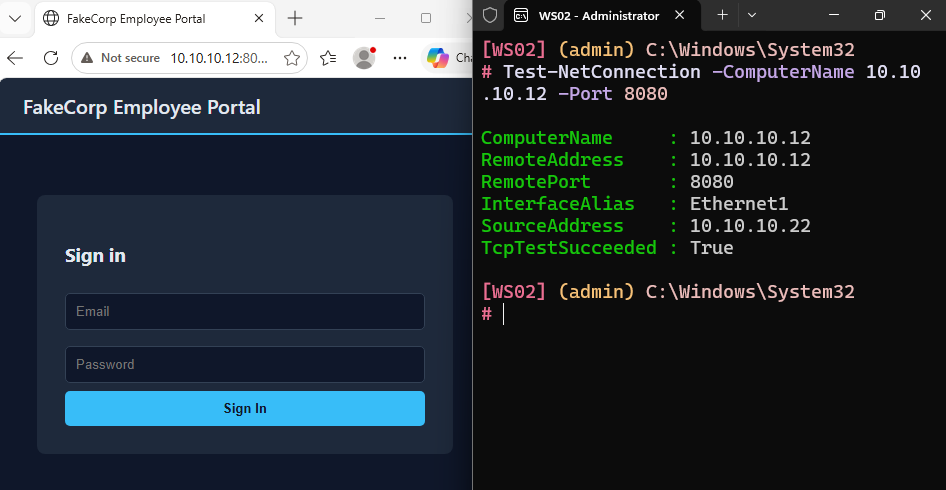Close the WS02 - Administrator terminal tab
Viewport: 946px width, 490px height.
click(679, 15)
